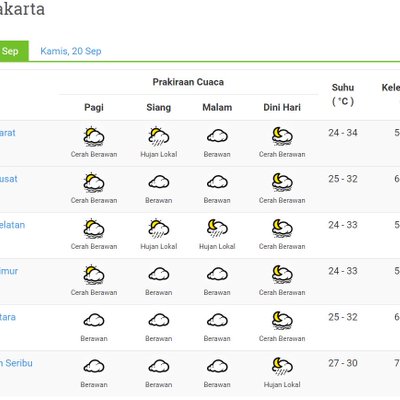Click the Malam column header
400x400 pixels.
coord(217,107)
